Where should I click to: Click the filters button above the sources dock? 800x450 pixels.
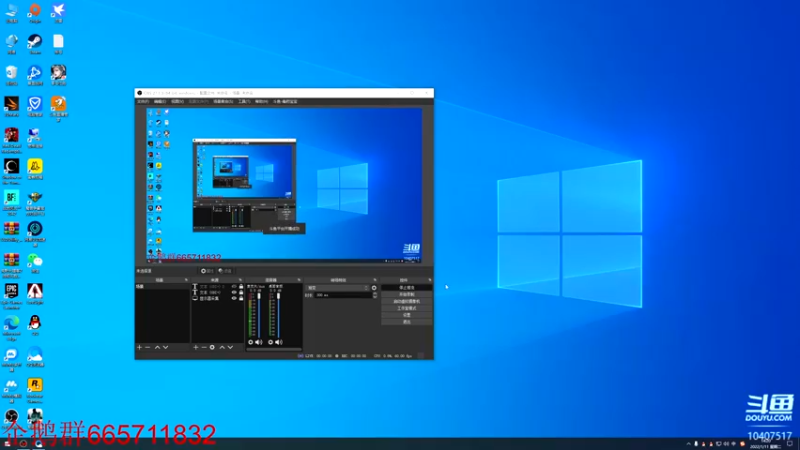[225, 271]
